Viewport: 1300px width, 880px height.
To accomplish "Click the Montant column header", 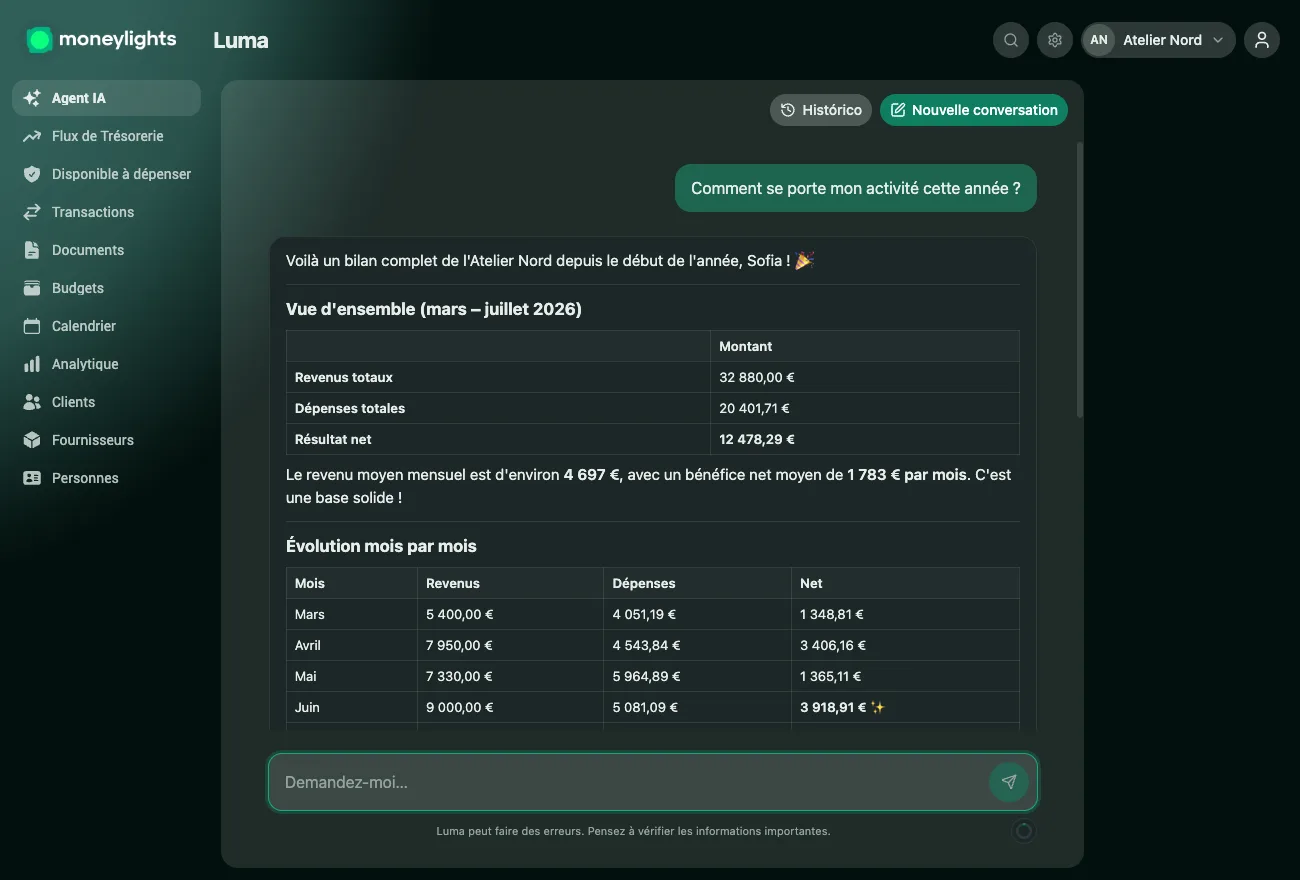I will pos(746,346).
